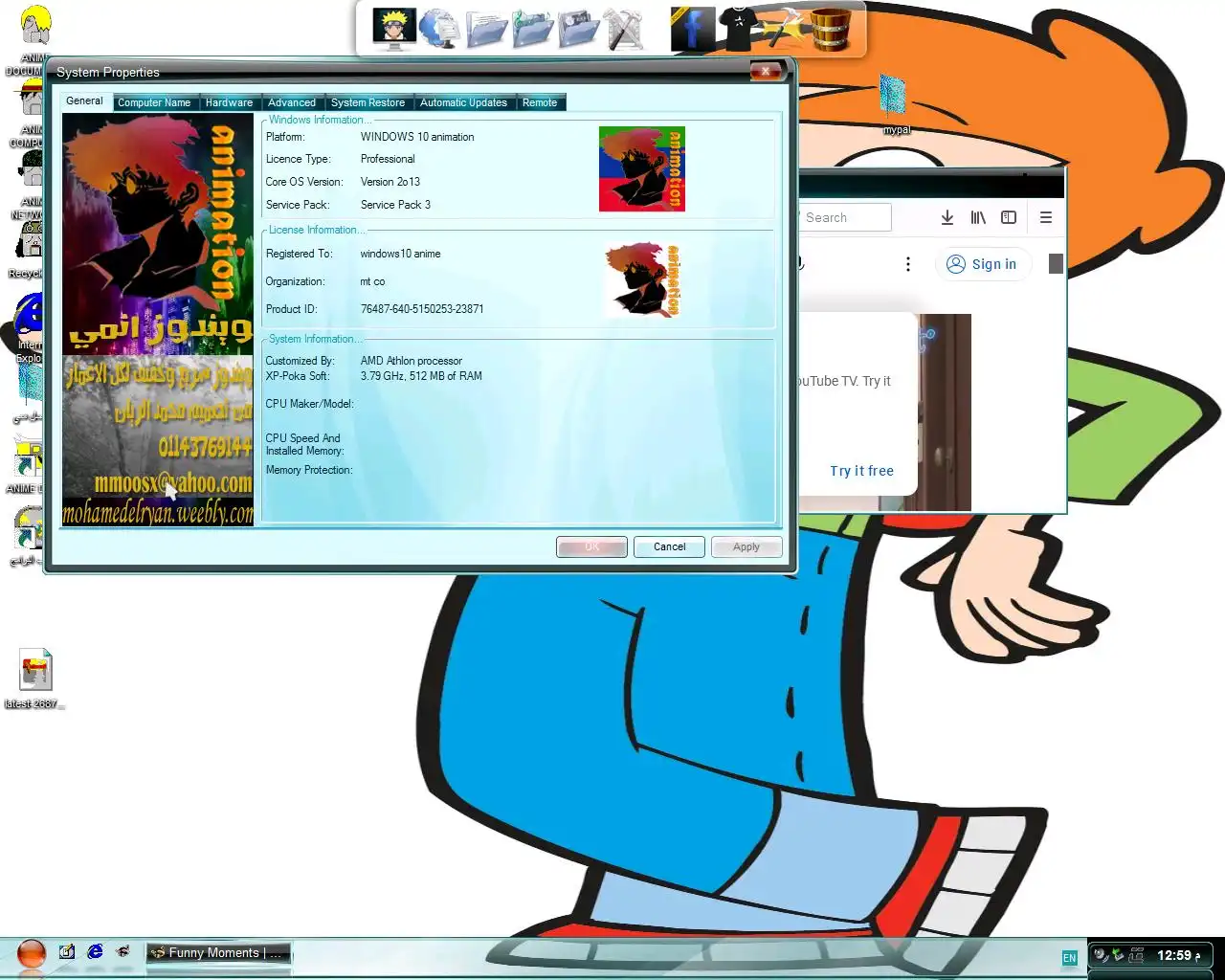This screenshot has height=980, width=1225.
Task: Select the ANIME NETWORK desktop icon
Action: point(29,187)
